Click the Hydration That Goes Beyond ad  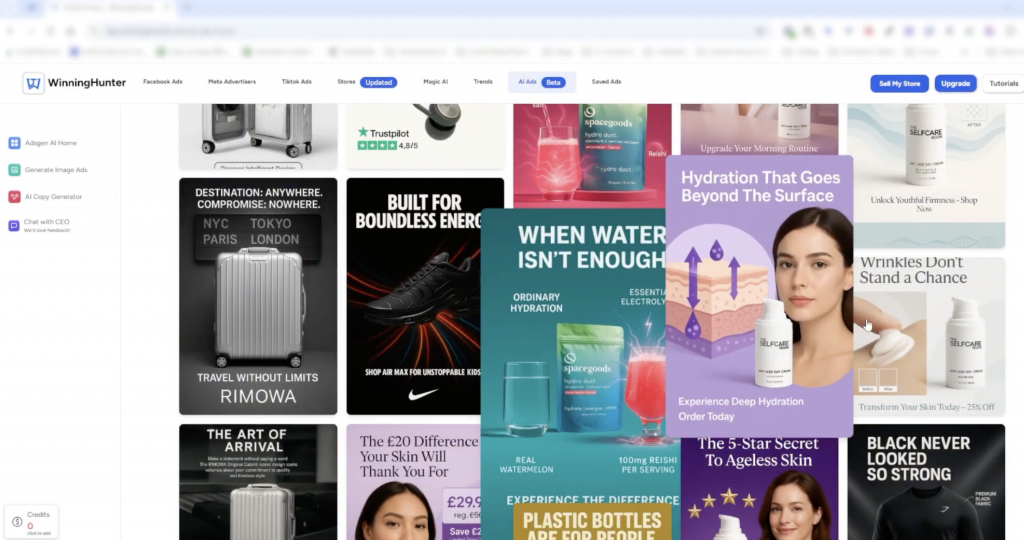[759, 296]
